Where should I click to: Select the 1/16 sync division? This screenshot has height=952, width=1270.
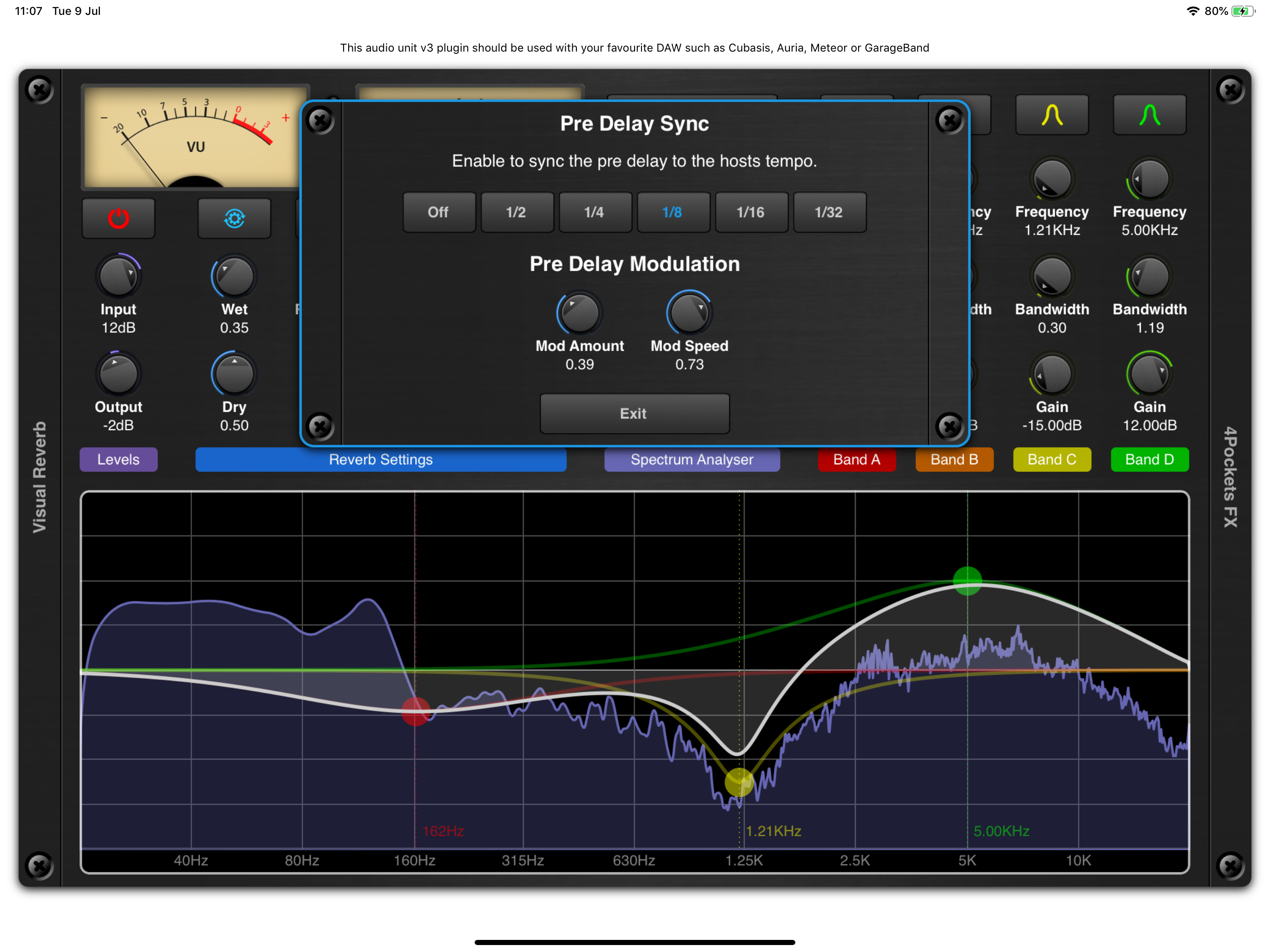[750, 212]
